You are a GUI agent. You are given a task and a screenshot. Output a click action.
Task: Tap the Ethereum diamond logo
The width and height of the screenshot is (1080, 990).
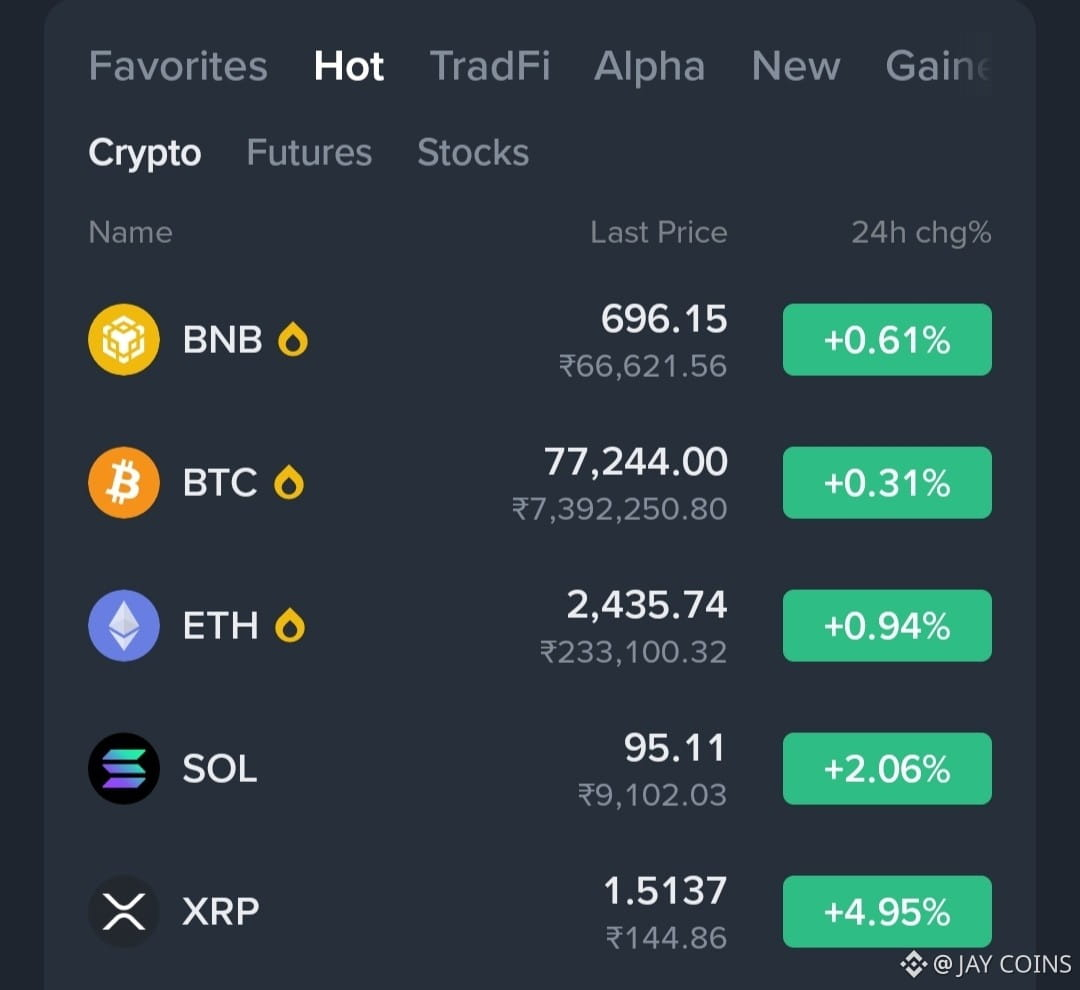click(124, 626)
